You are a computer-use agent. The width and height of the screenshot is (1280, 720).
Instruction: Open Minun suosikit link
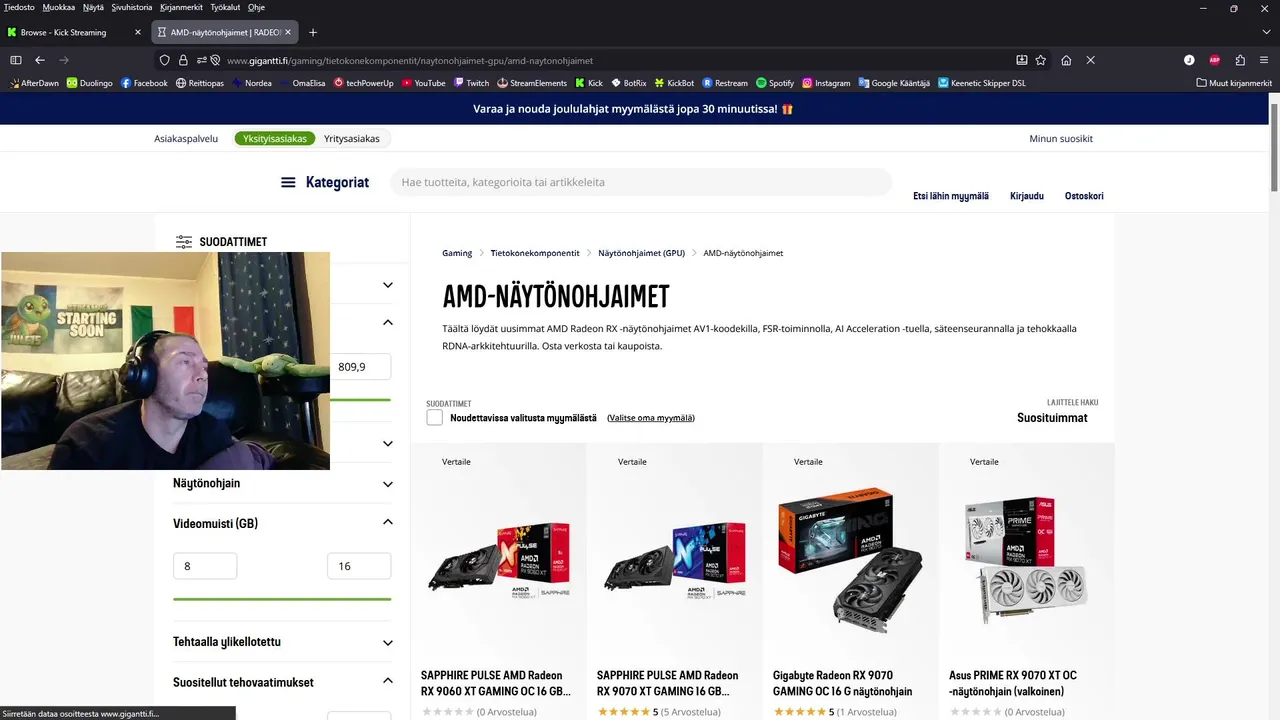tap(1061, 138)
